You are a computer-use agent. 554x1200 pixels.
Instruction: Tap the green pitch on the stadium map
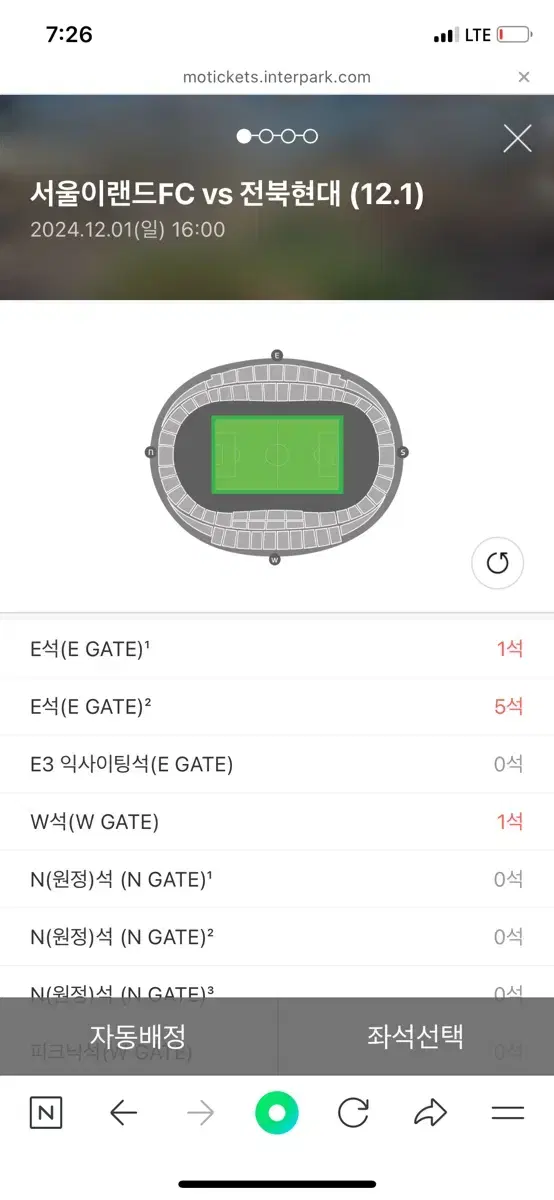[x=277, y=455]
